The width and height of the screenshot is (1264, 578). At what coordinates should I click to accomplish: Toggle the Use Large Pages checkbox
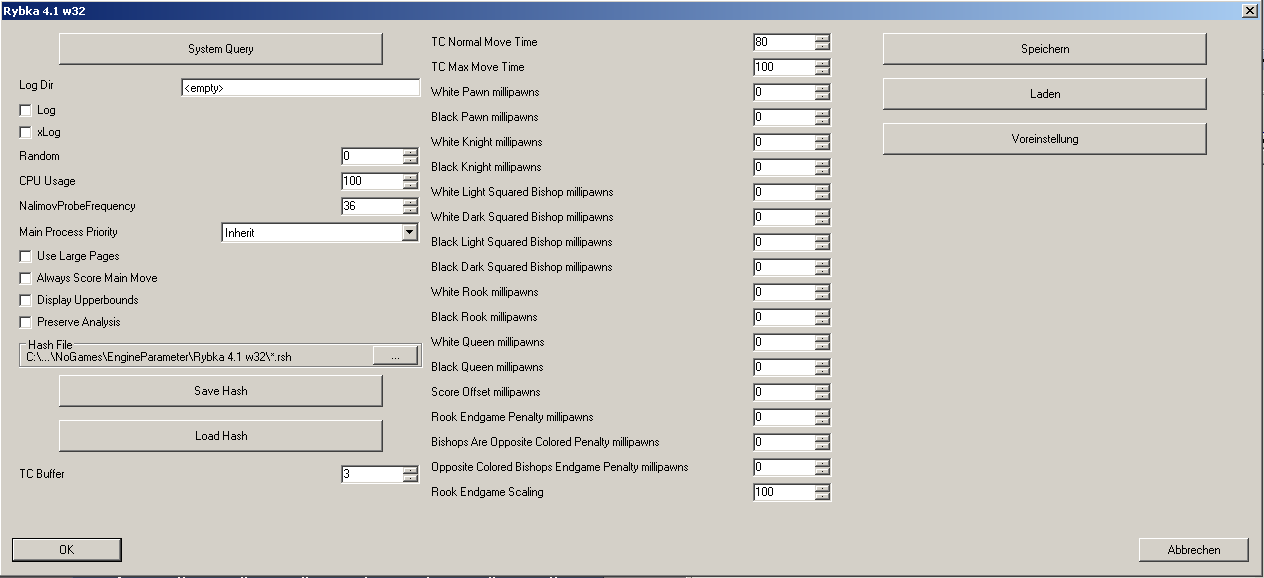pos(26,256)
